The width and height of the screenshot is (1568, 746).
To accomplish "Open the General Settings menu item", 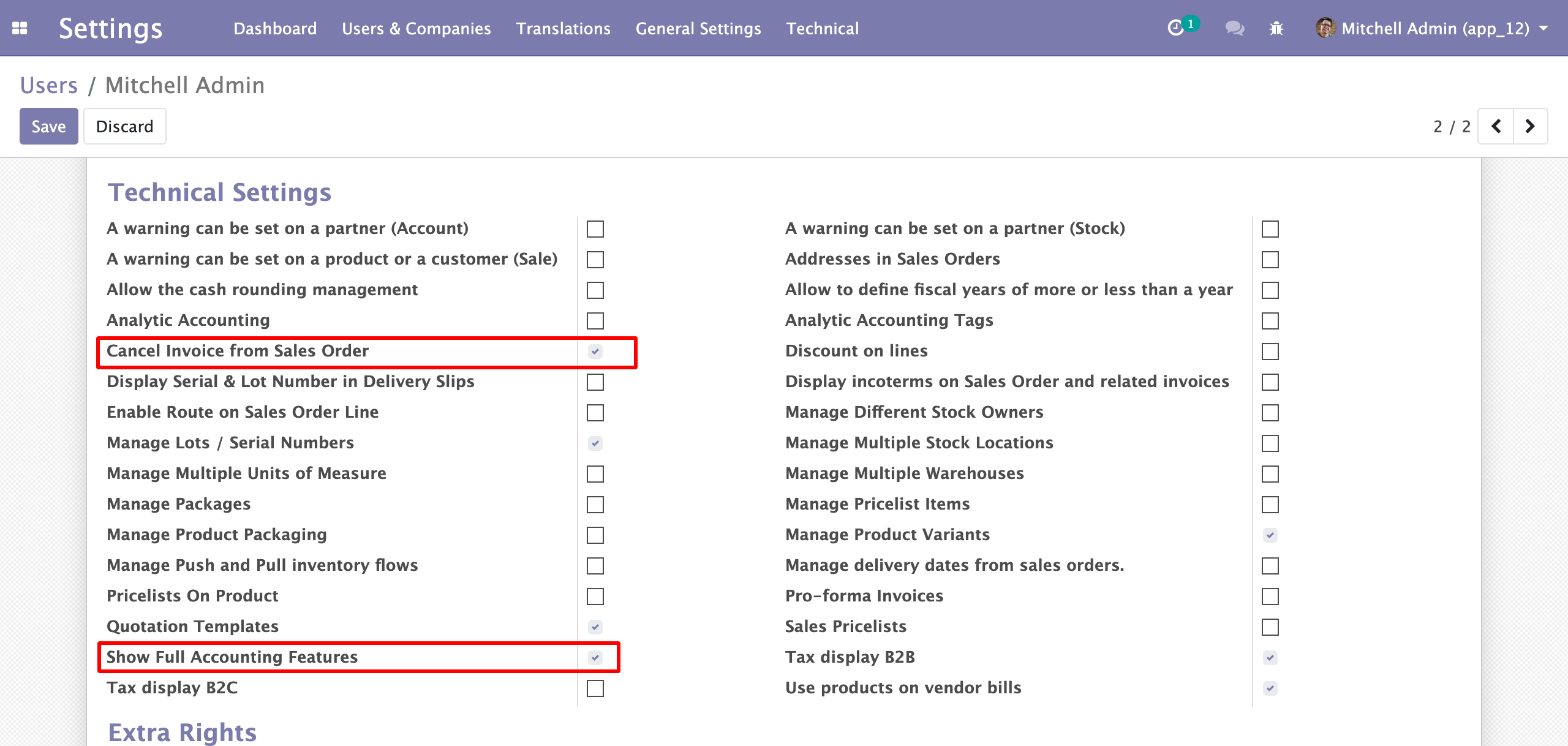I will (x=698, y=28).
